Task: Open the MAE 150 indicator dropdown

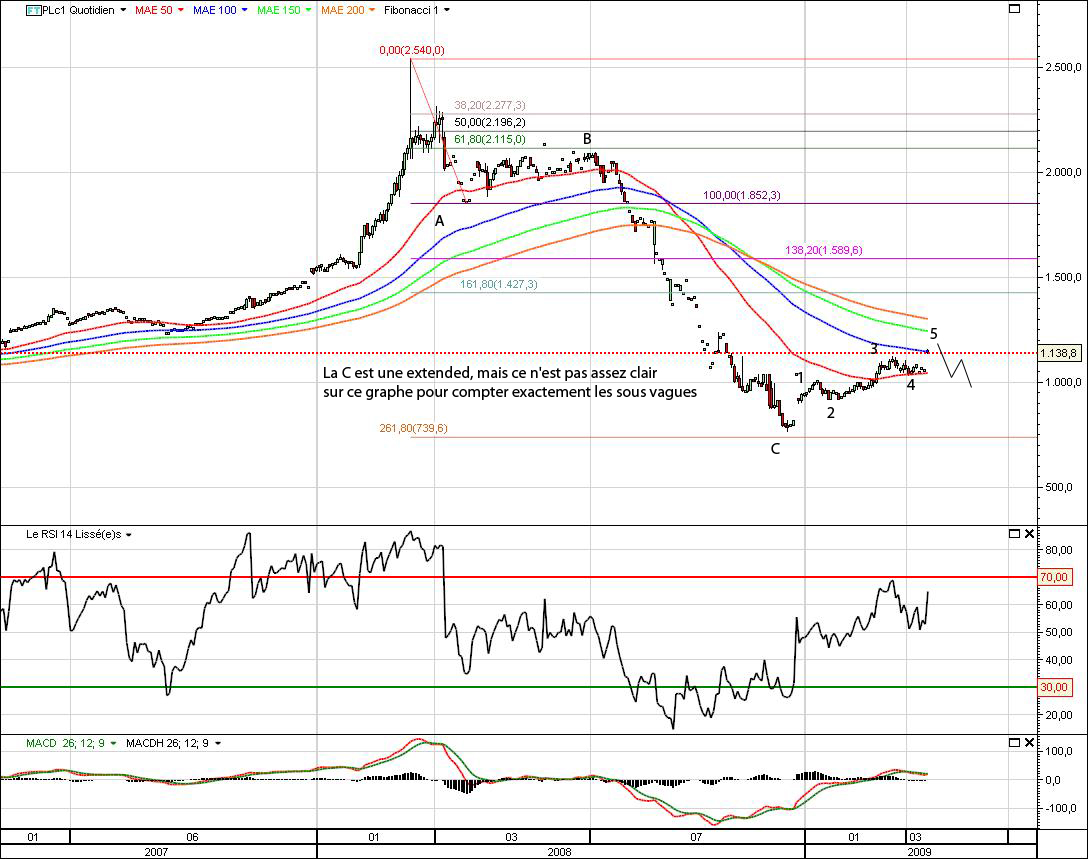Action: (312, 10)
